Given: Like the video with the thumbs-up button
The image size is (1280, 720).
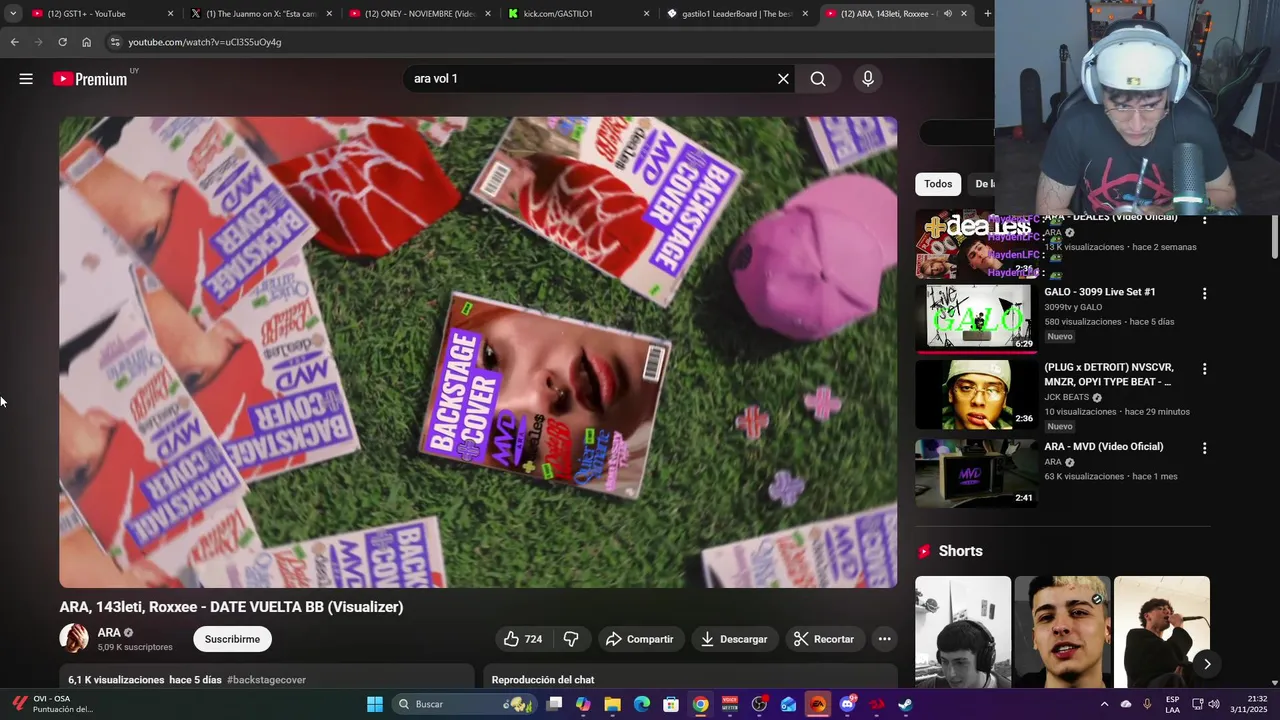Looking at the screenshot, I should [x=523, y=639].
